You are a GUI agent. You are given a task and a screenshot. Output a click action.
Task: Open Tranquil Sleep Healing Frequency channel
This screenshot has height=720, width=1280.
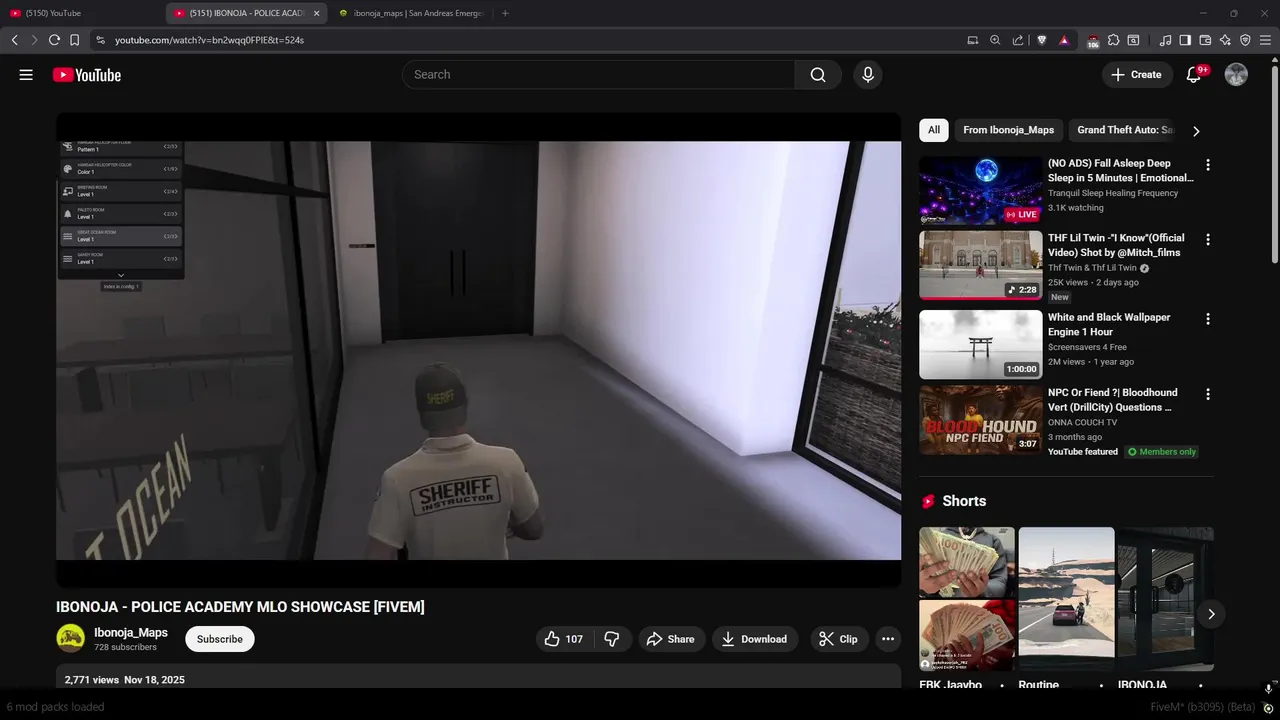(x=1113, y=193)
